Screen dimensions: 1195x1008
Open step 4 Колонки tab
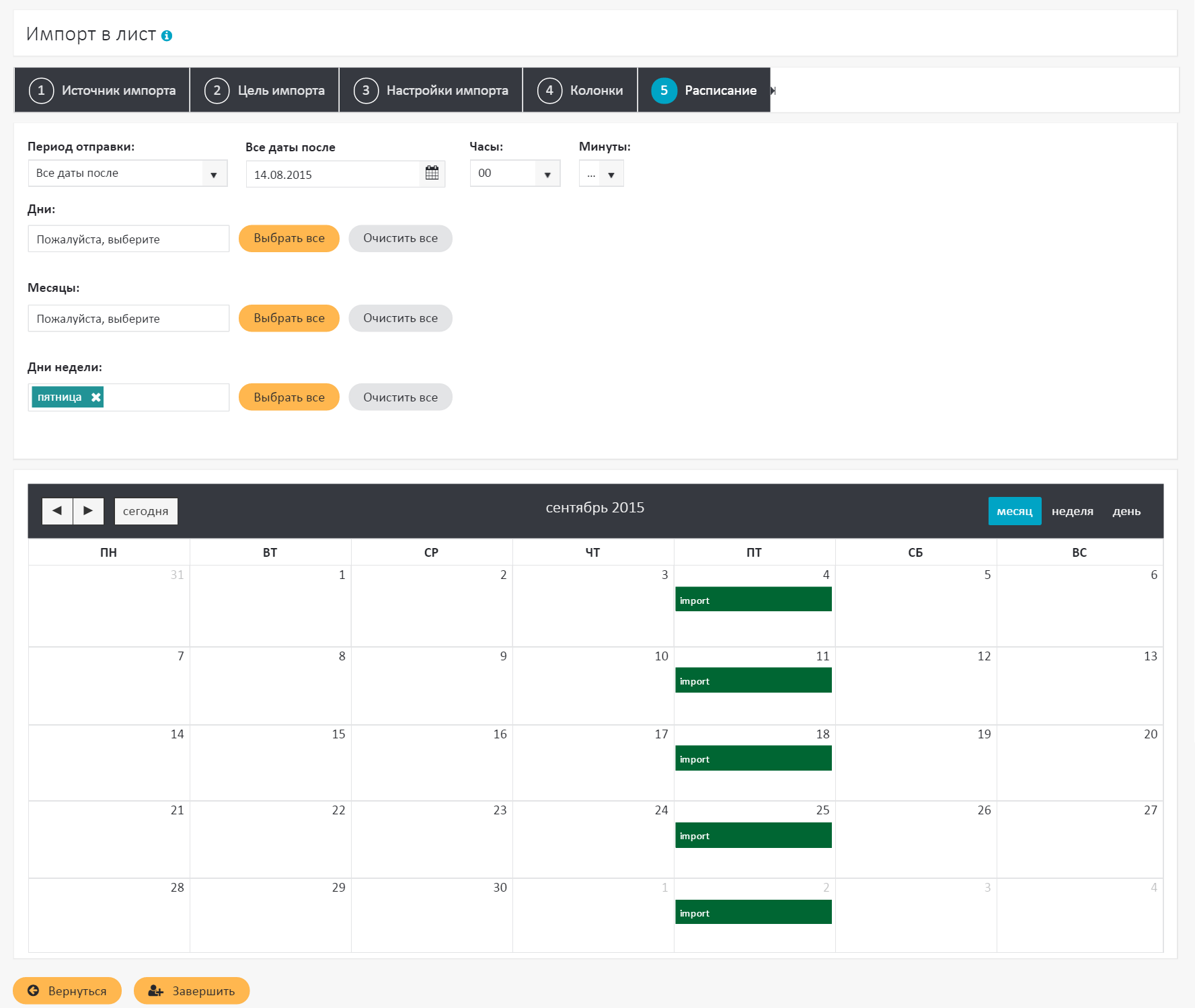pyautogui.click(x=580, y=90)
